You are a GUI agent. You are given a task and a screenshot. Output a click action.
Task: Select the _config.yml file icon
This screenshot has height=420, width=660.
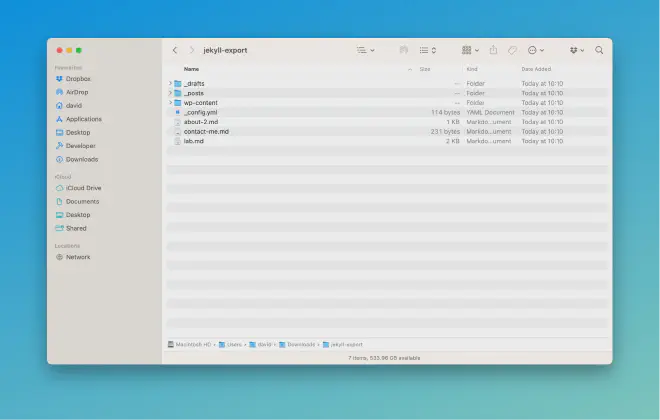(x=178, y=112)
